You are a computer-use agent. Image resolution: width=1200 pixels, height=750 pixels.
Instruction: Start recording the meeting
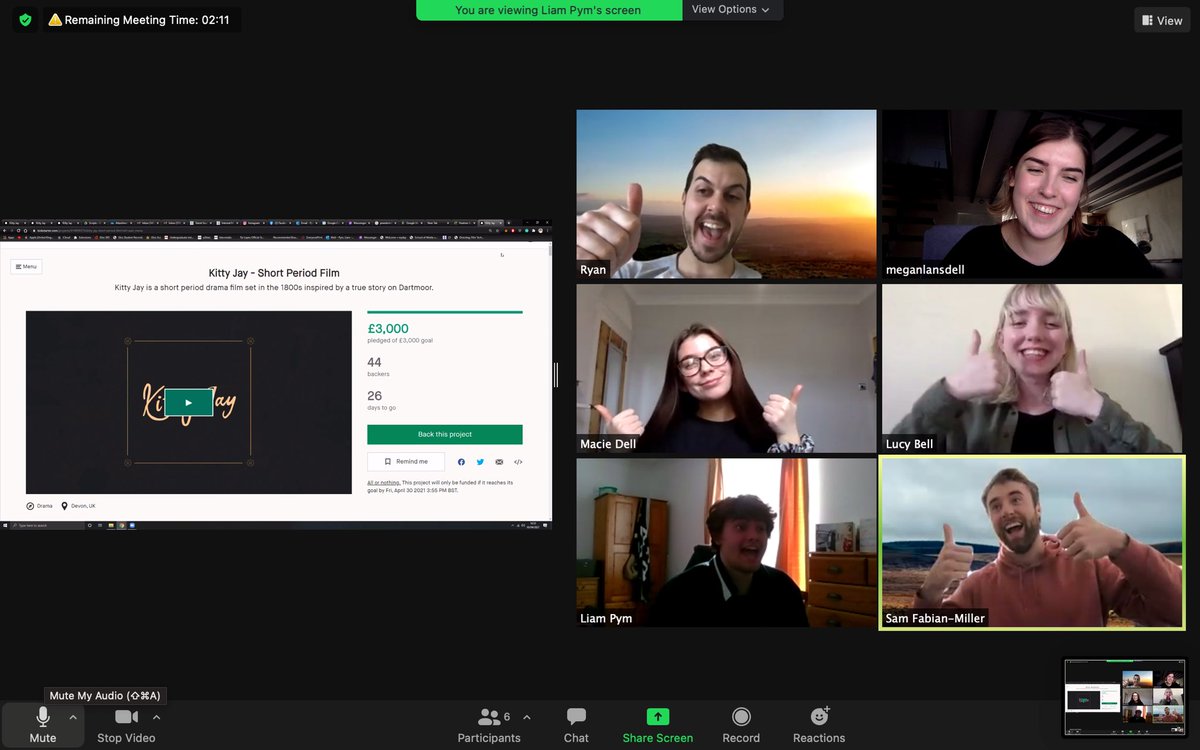pyautogui.click(x=741, y=725)
